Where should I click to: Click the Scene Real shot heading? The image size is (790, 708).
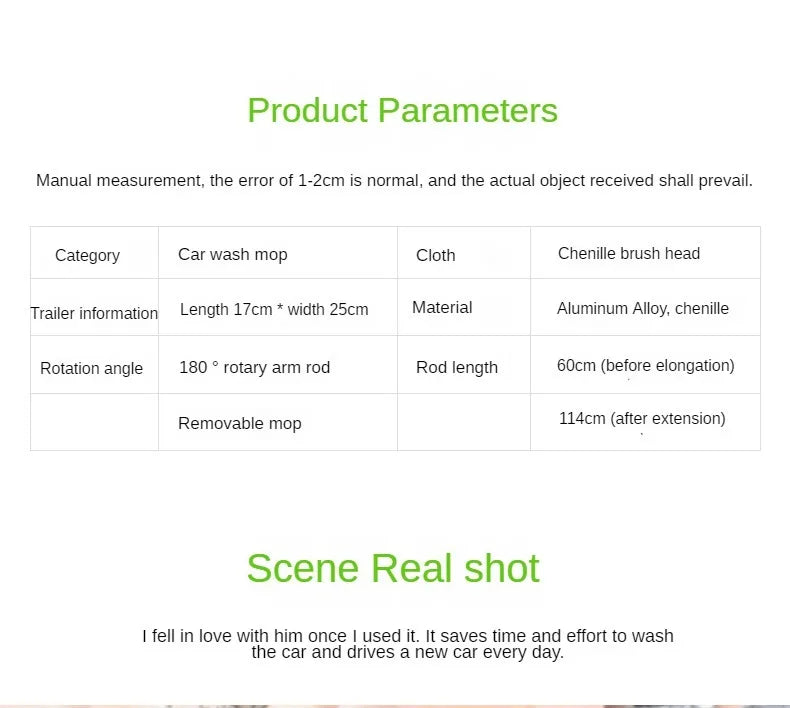tap(393, 568)
